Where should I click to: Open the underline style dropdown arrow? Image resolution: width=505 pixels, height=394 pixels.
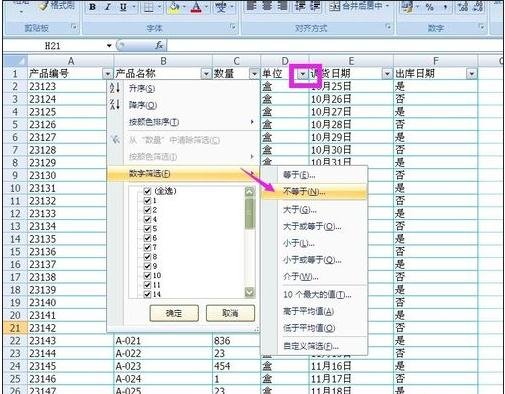(134, 7)
